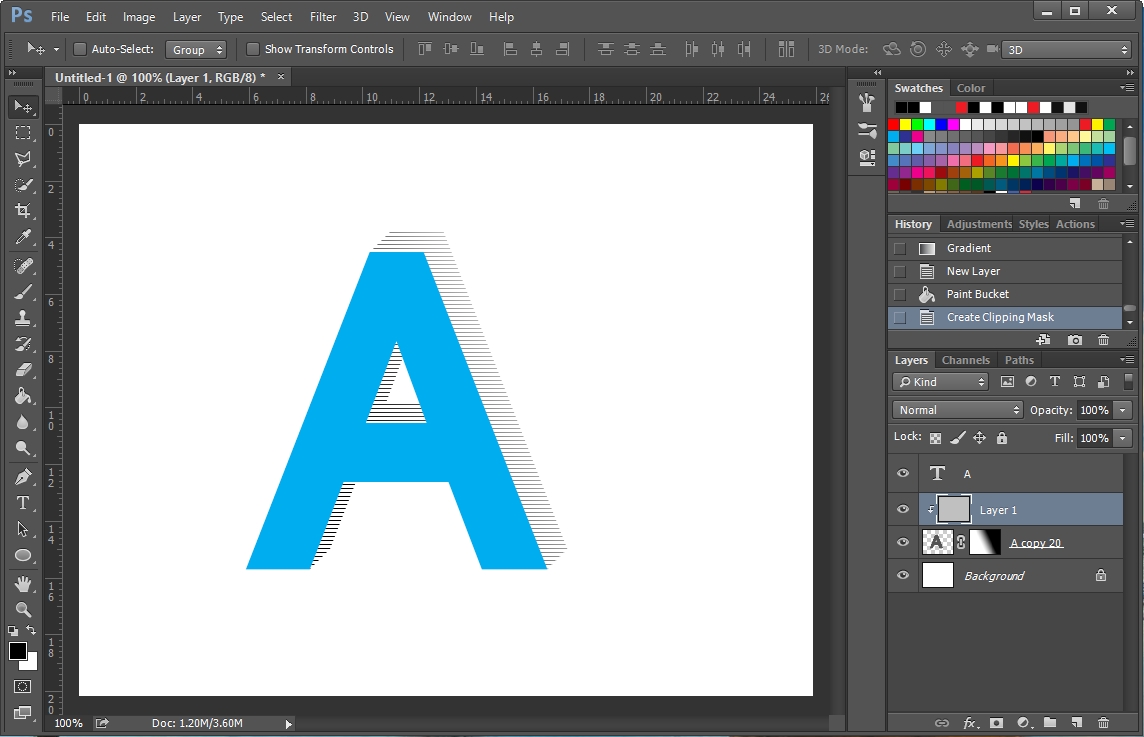Select the Clone Stamp tool

point(23,318)
